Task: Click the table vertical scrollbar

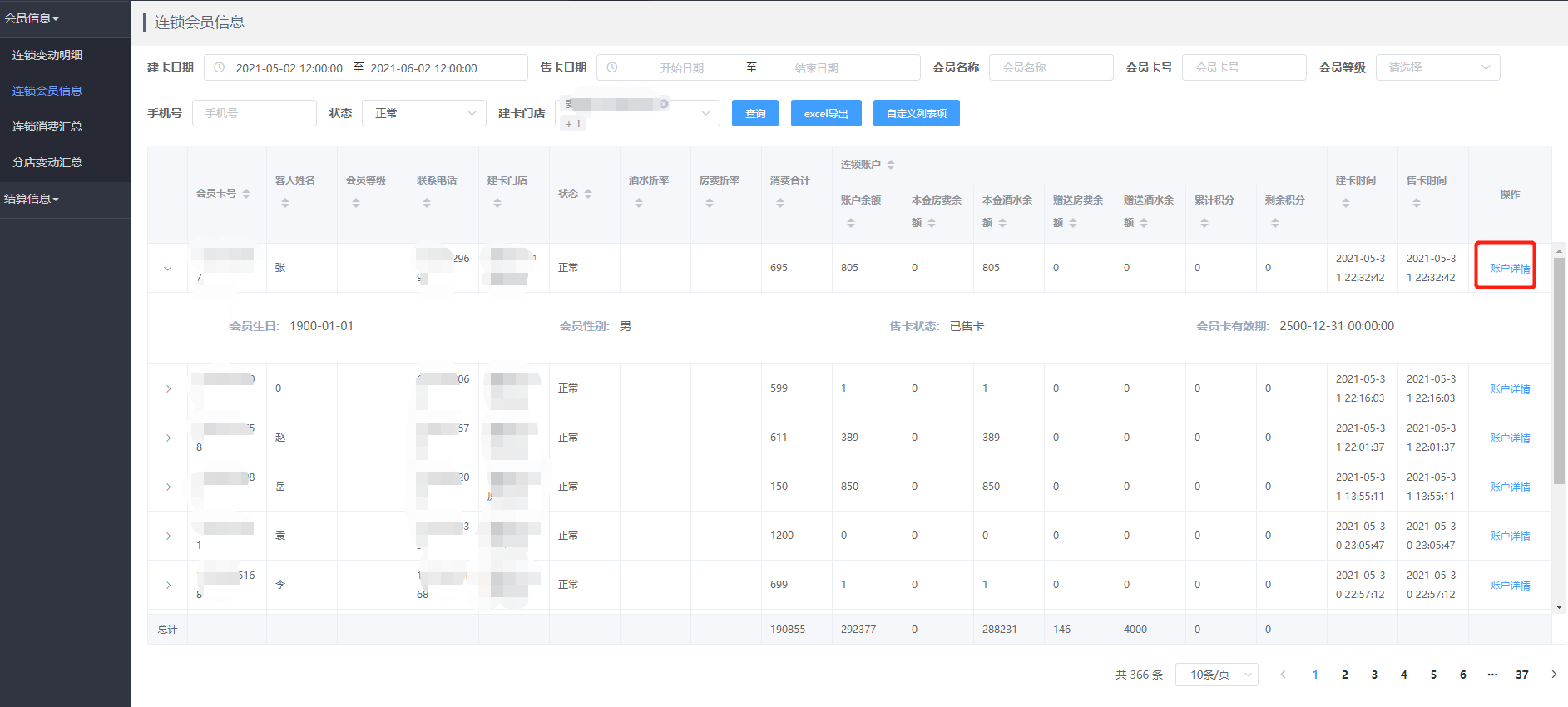Action: click(x=1559, y=370)
